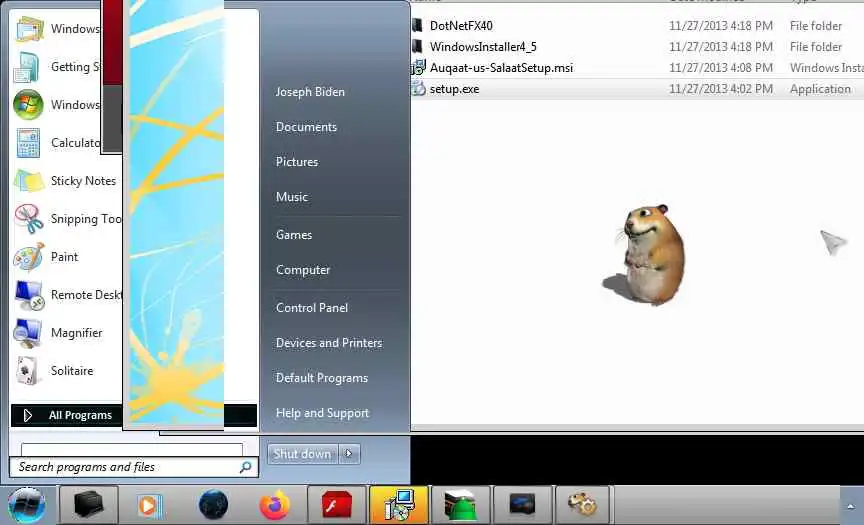
Task: Select the WindowsInstaller4_5 folder in Explorer
Action: (x=483, y=47)
